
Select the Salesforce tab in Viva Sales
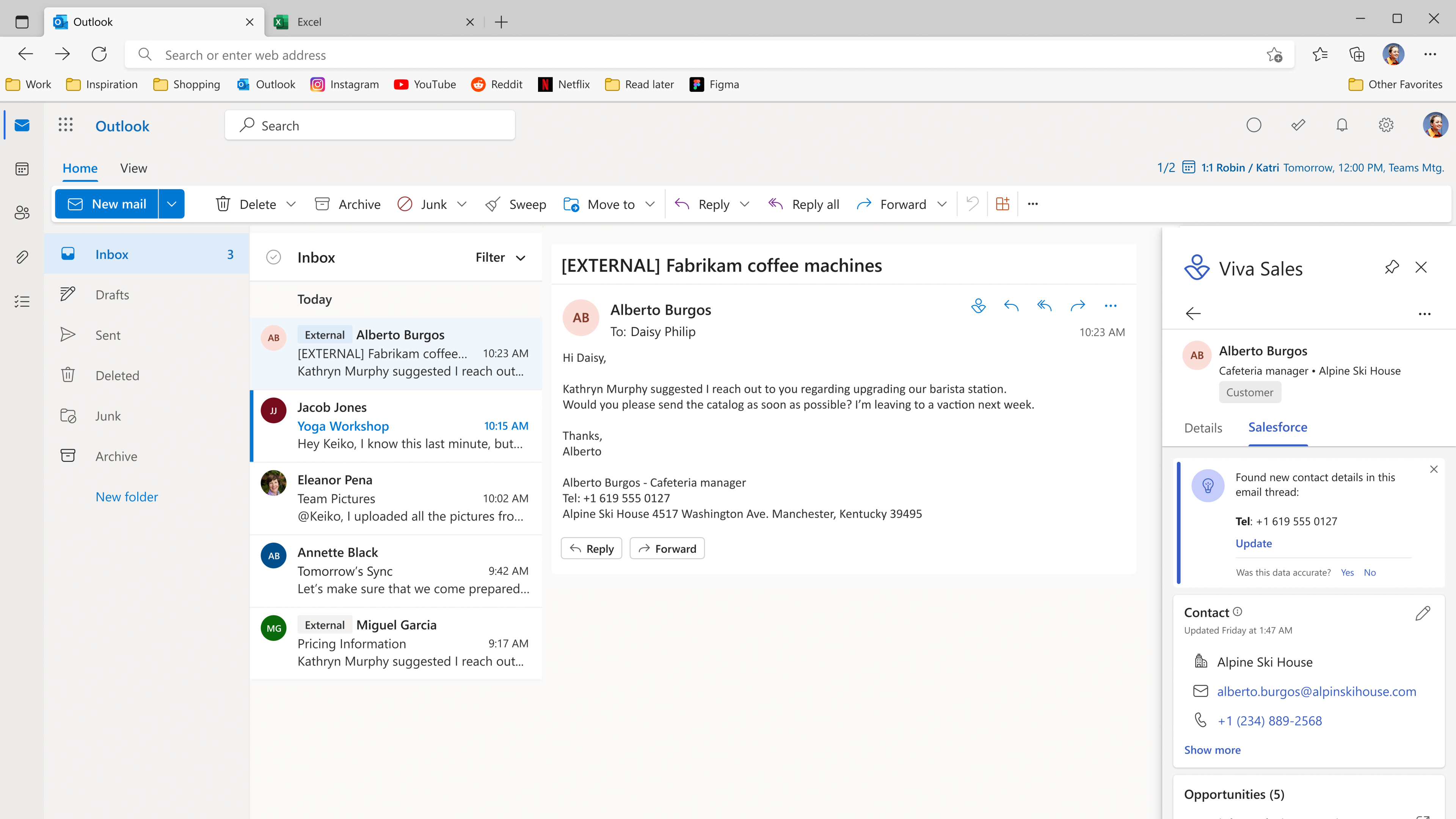(1277, 427)
